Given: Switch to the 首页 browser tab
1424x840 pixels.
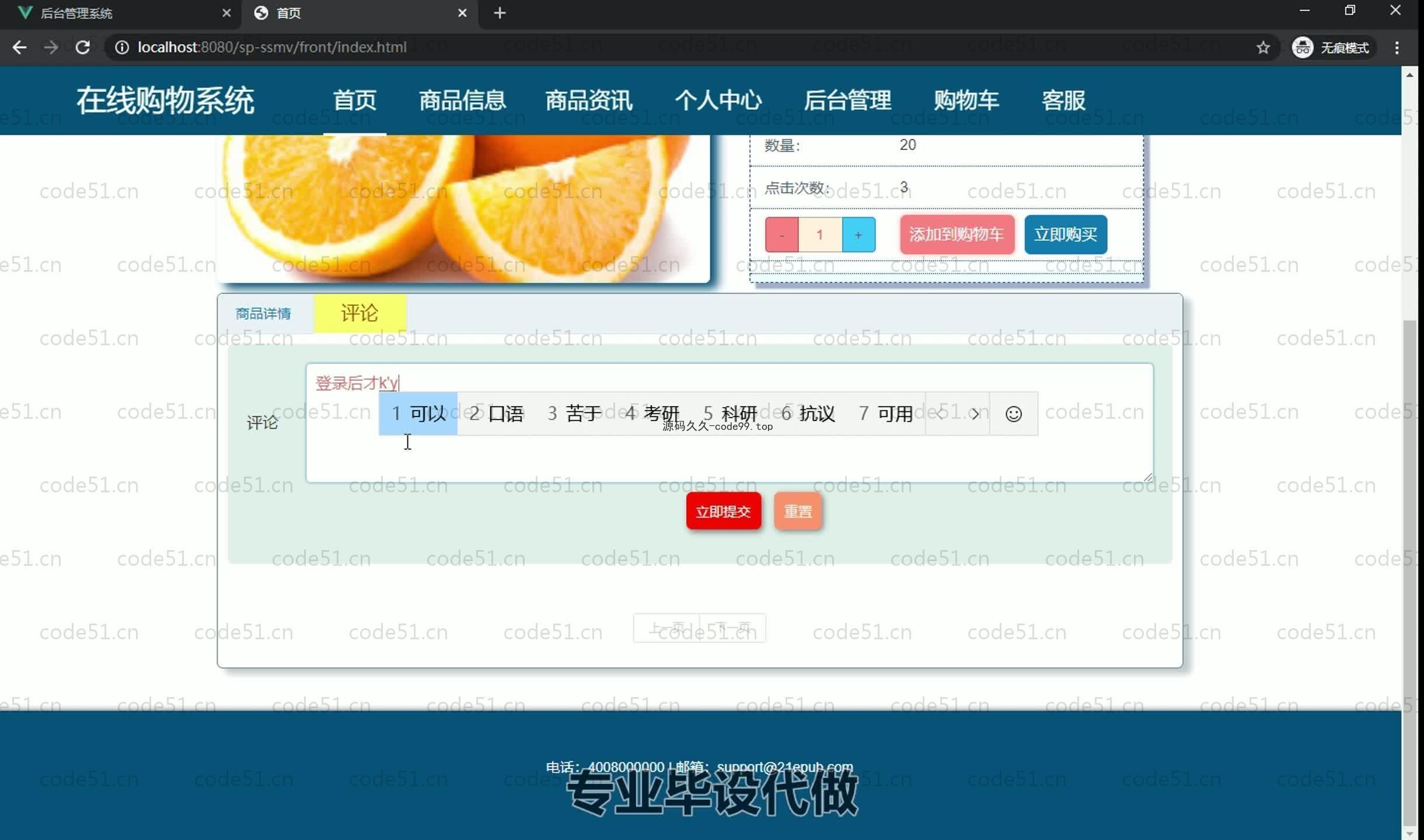Looking at the screenshot, I should click(x=360, y=13).
